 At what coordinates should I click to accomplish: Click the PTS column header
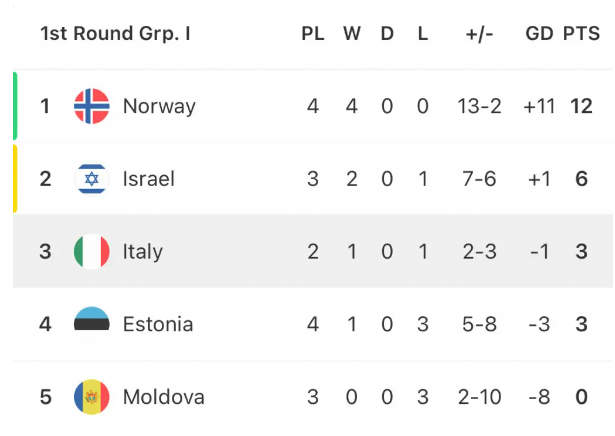point(581,33)
